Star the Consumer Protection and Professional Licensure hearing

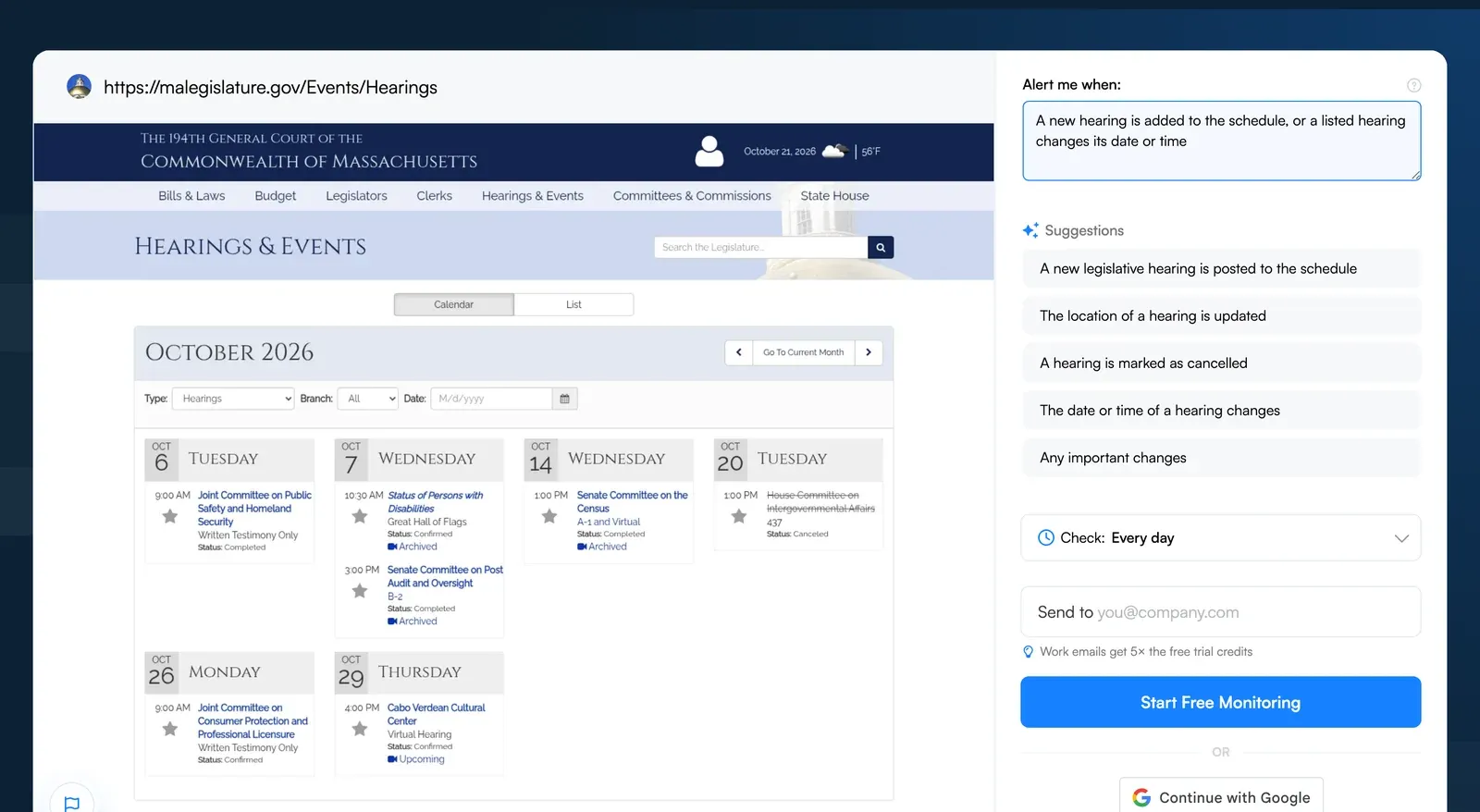(170, 729)
